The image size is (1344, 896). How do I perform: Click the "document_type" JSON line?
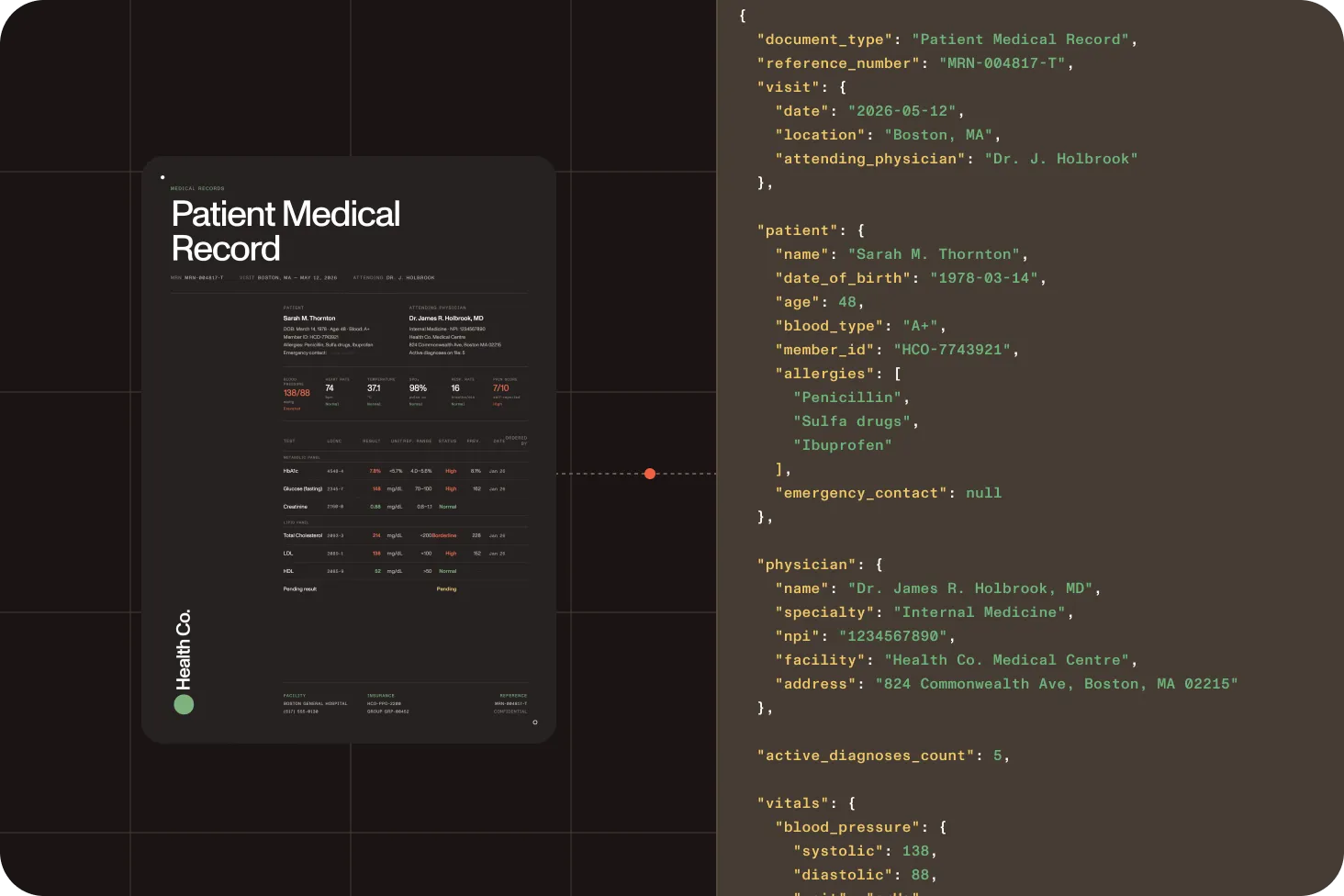pyautogui.click(x=947, y=39)
